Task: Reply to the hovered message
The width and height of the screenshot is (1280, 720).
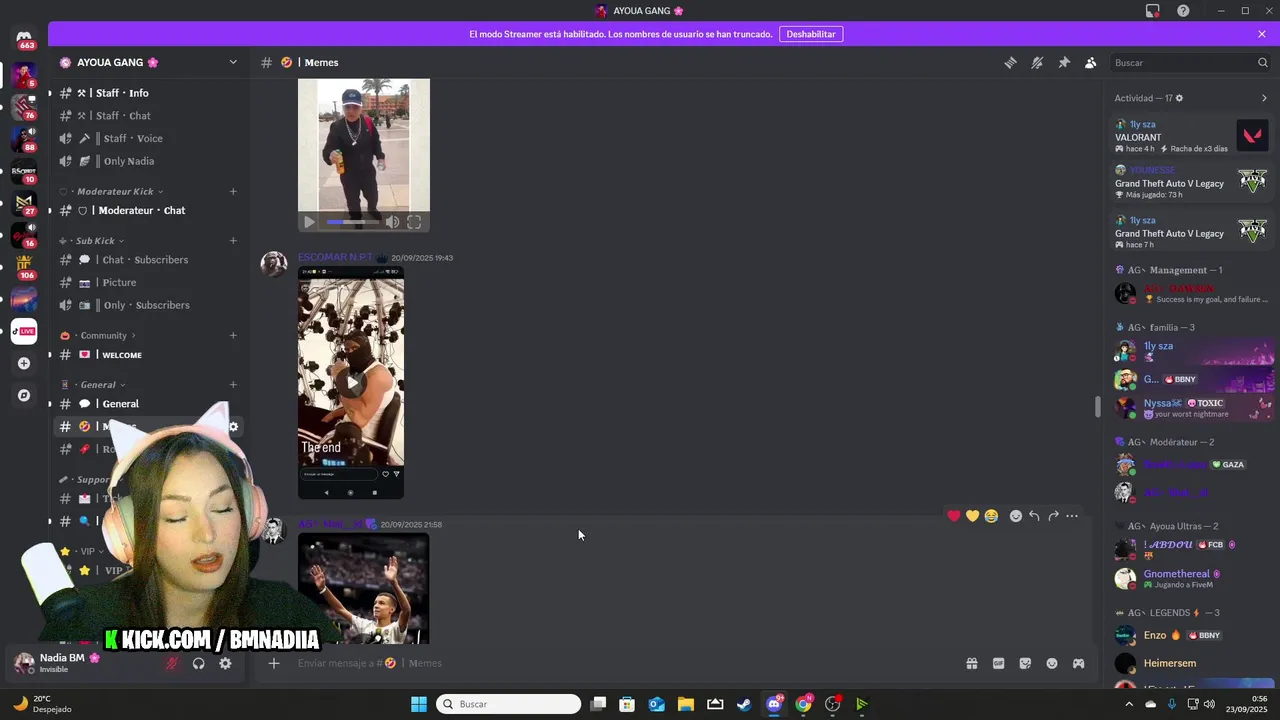Action: [x=1034, y=516]
